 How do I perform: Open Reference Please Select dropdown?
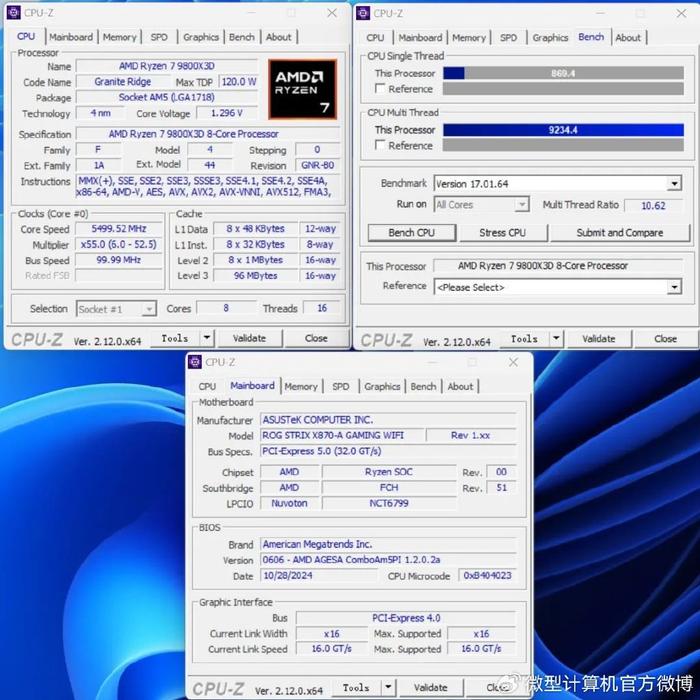click(674, 287)
